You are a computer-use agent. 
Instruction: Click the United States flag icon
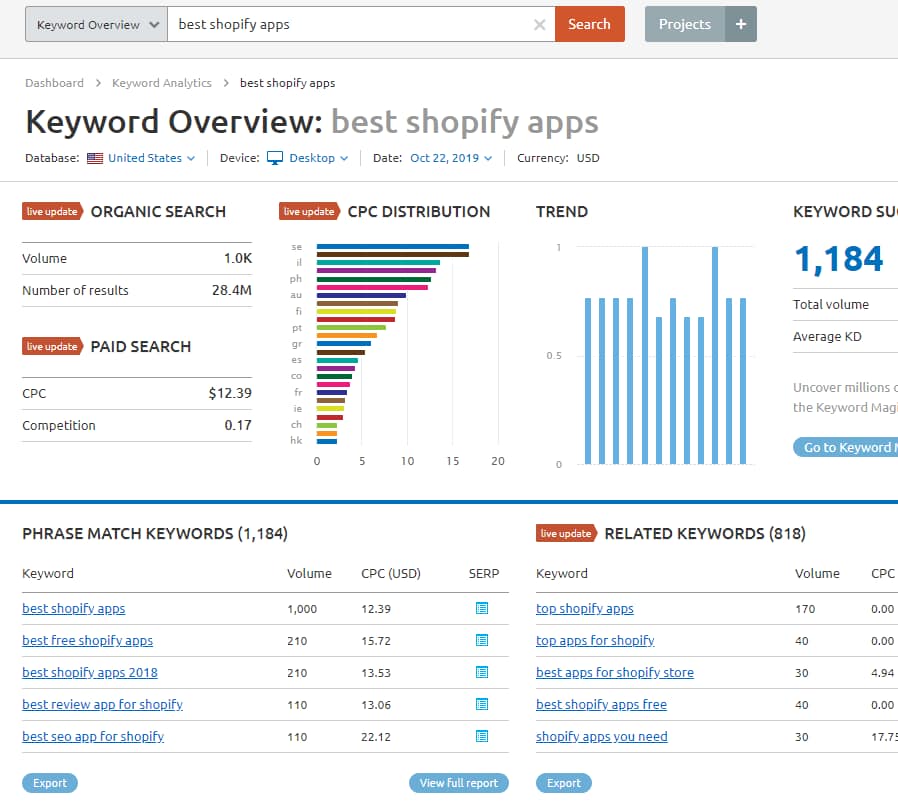tap(94, 158)
